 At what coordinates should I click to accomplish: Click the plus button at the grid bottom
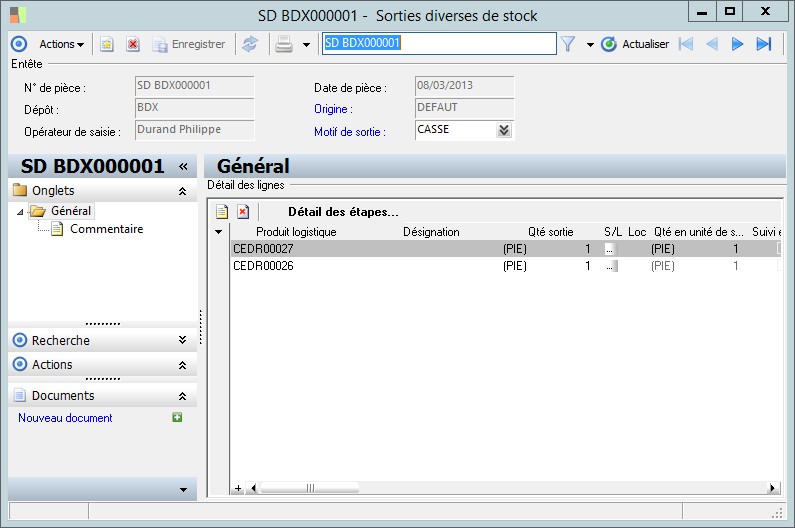(x=238, y=488)
